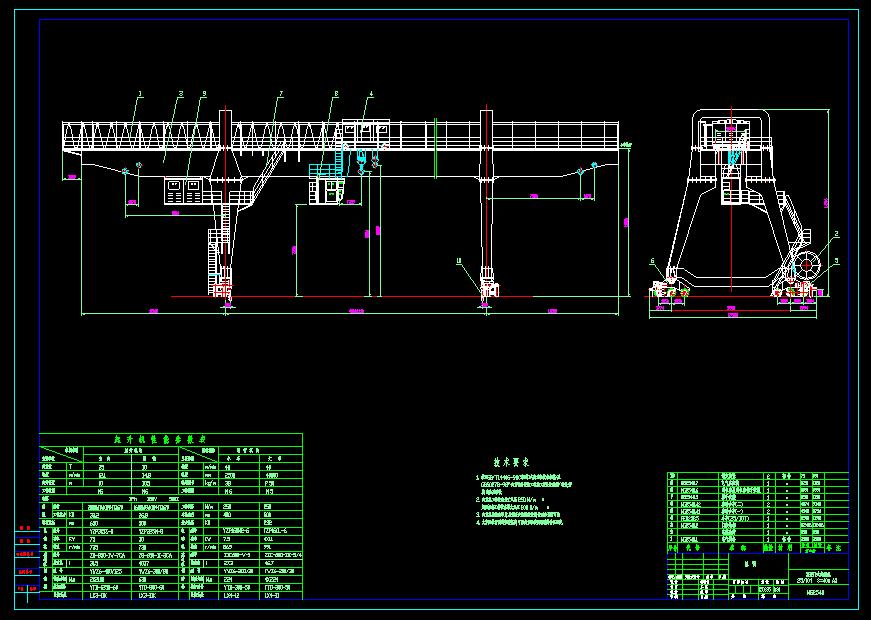Click callout number 4 above the trolley
Screen dimensions: 871x620
[371, 93]
